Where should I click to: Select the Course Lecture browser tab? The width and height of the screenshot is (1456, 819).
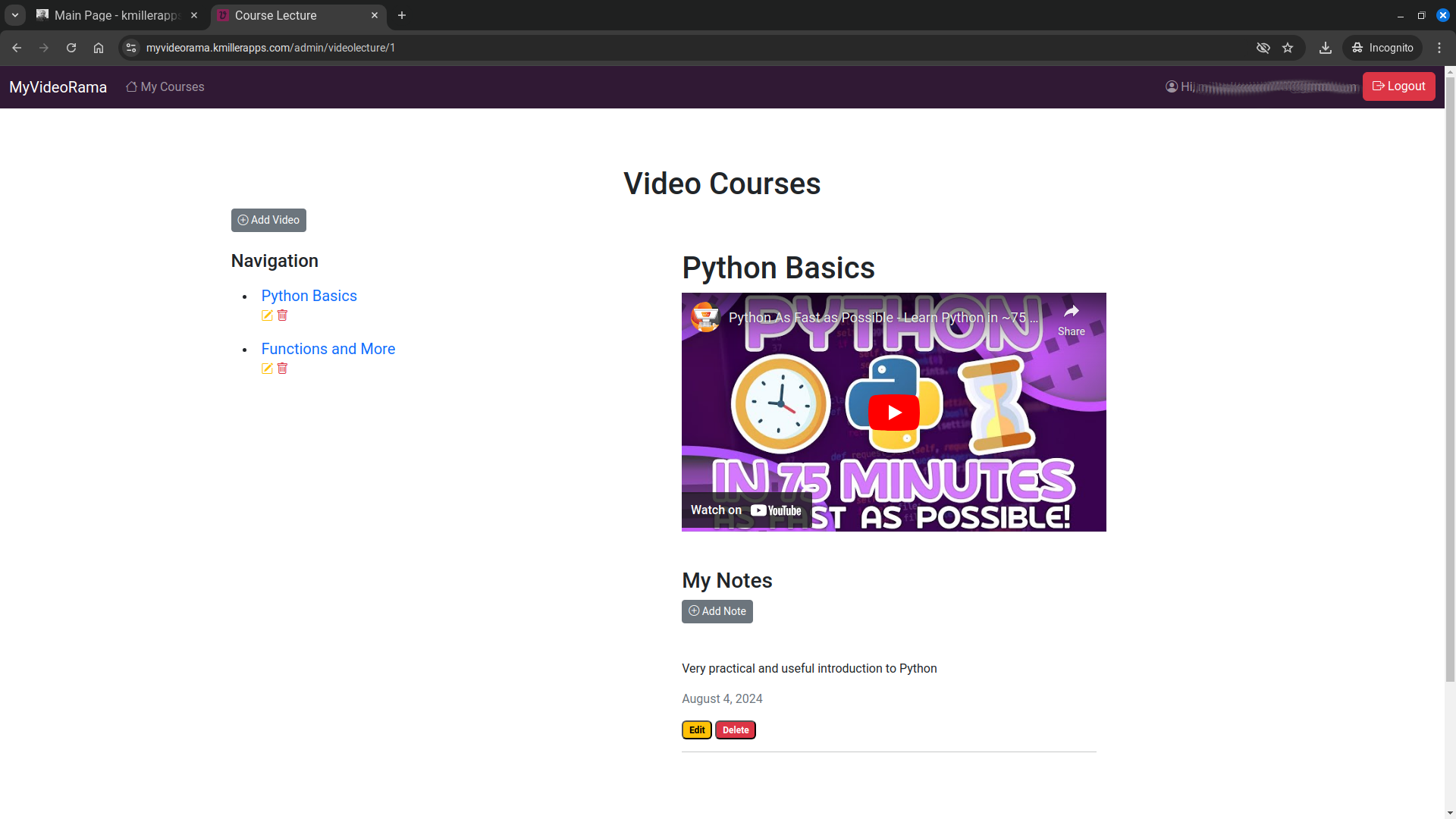pos(299,15)
